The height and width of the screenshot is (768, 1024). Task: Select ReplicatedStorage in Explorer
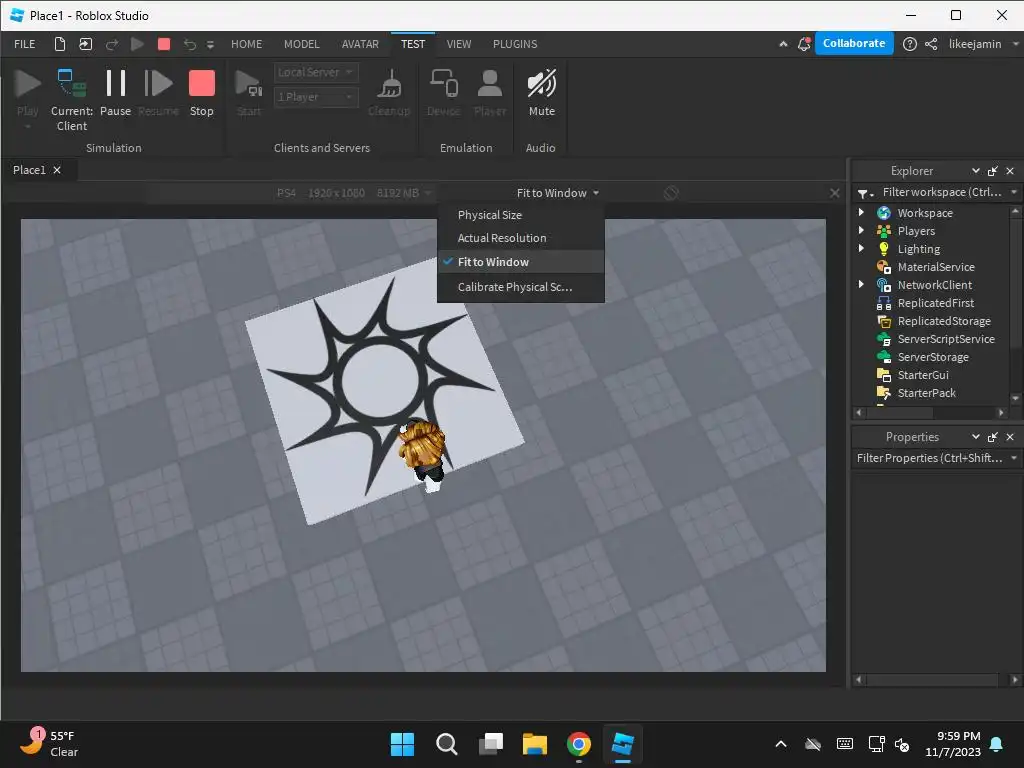point(944,321)
